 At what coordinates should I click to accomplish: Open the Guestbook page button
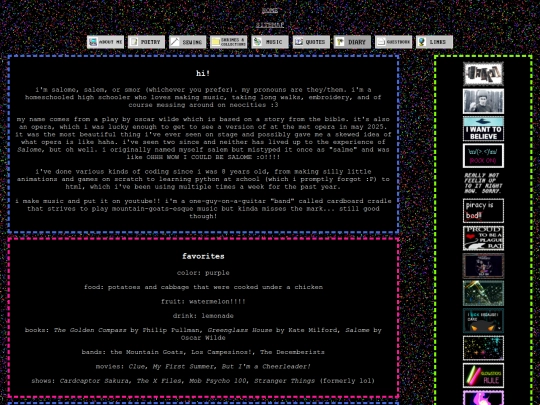click(x=393, y=42)
